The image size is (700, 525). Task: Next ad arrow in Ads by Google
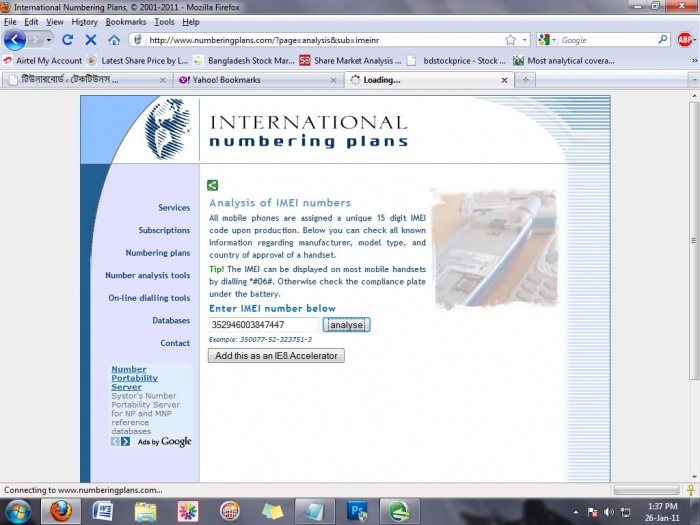[125, 442]
